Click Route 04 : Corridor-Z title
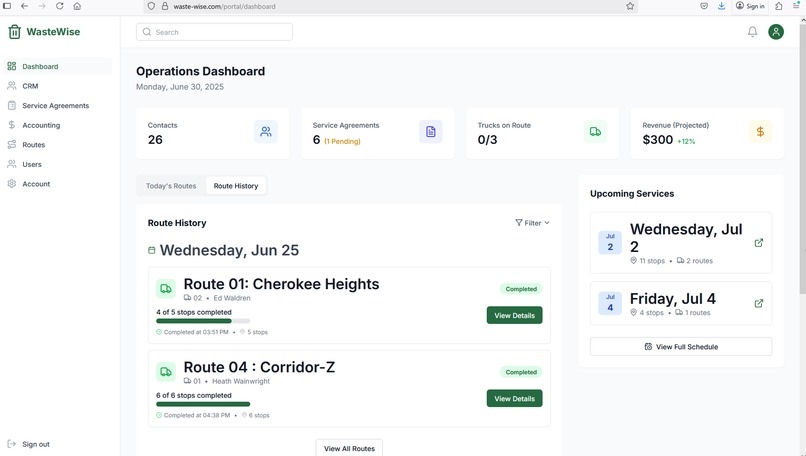806x456 pixels. pyautogui.click(x=259, y=367)
